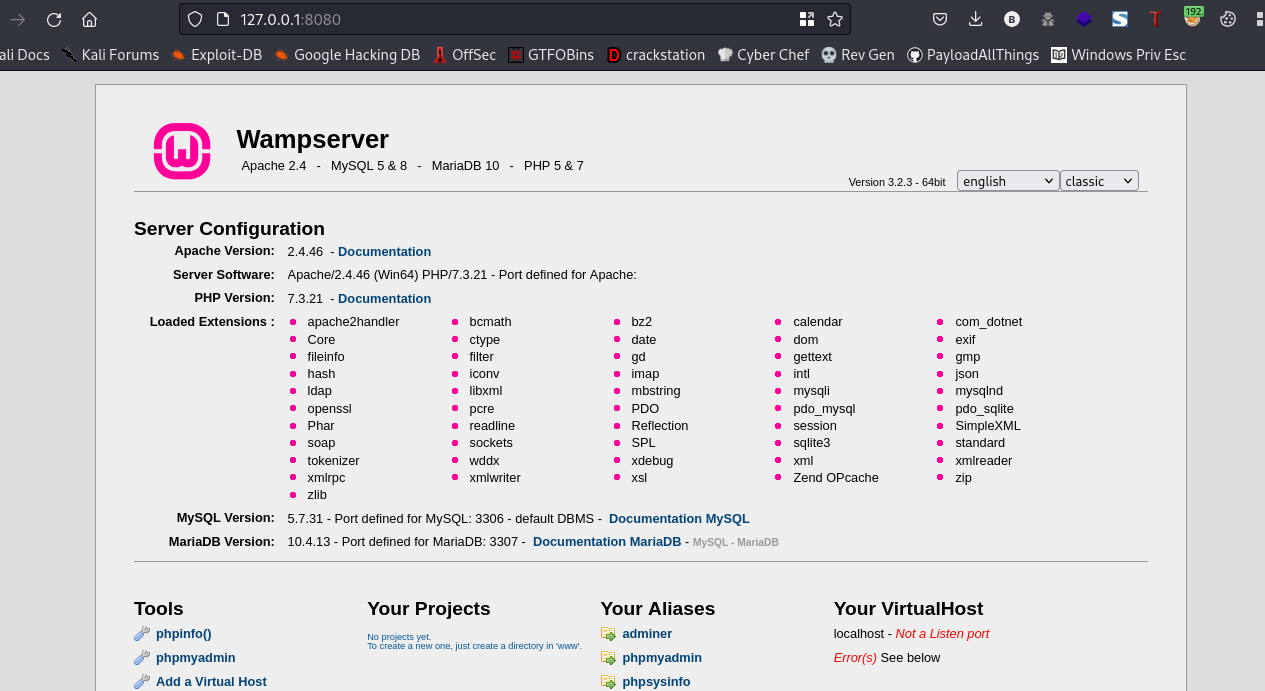Open the Kali Forums bookmark
The height and width of the screenshot is (691, 1265).
click(110, 55)
